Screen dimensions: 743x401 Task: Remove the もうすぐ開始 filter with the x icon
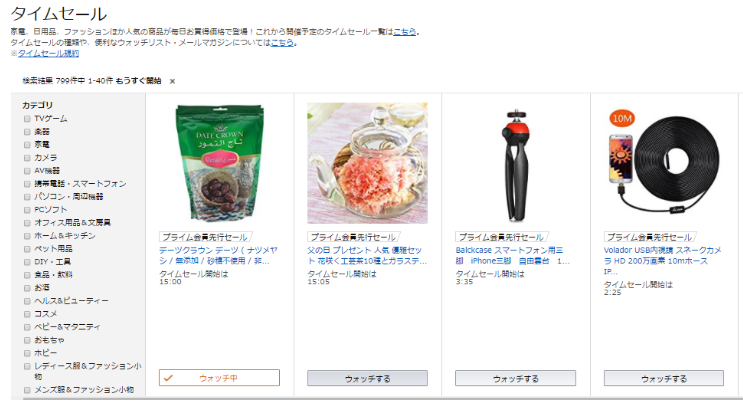pyautogui.click(x=172, y=81)
